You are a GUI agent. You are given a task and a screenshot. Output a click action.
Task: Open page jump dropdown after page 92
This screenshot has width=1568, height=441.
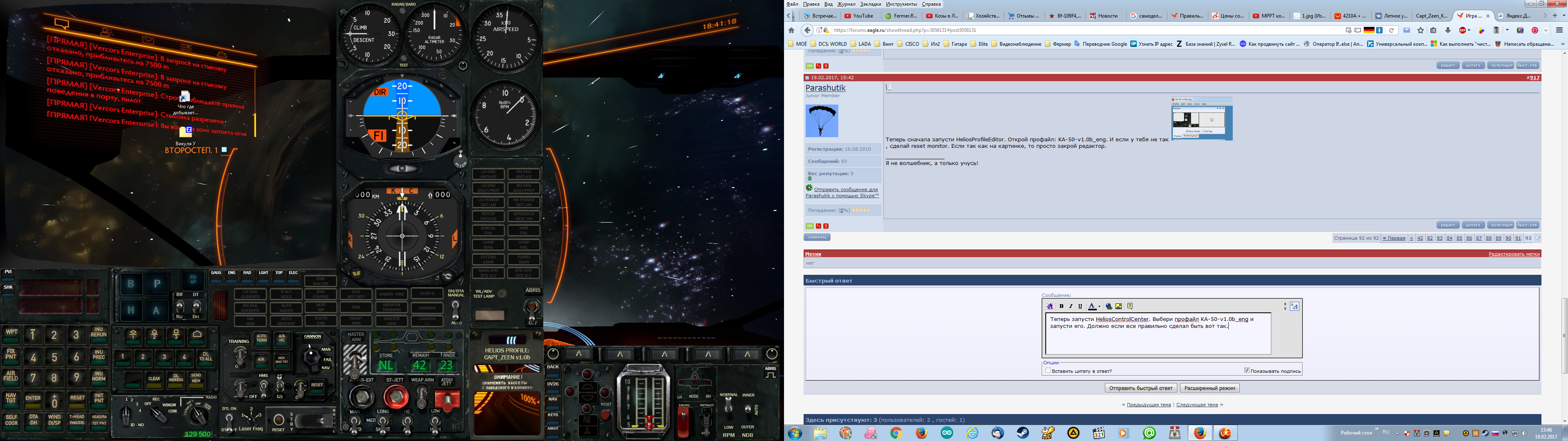point(1537,238)
